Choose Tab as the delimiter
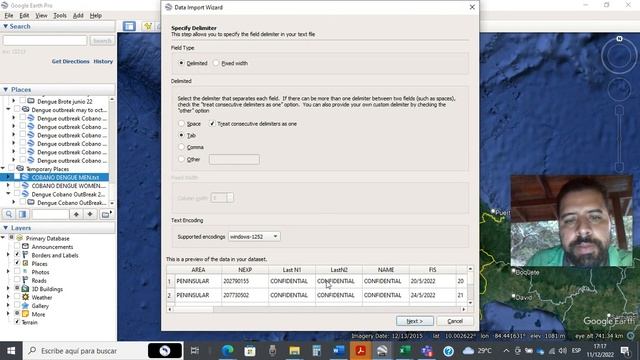 pyautogui.click(x=182, y=135)
